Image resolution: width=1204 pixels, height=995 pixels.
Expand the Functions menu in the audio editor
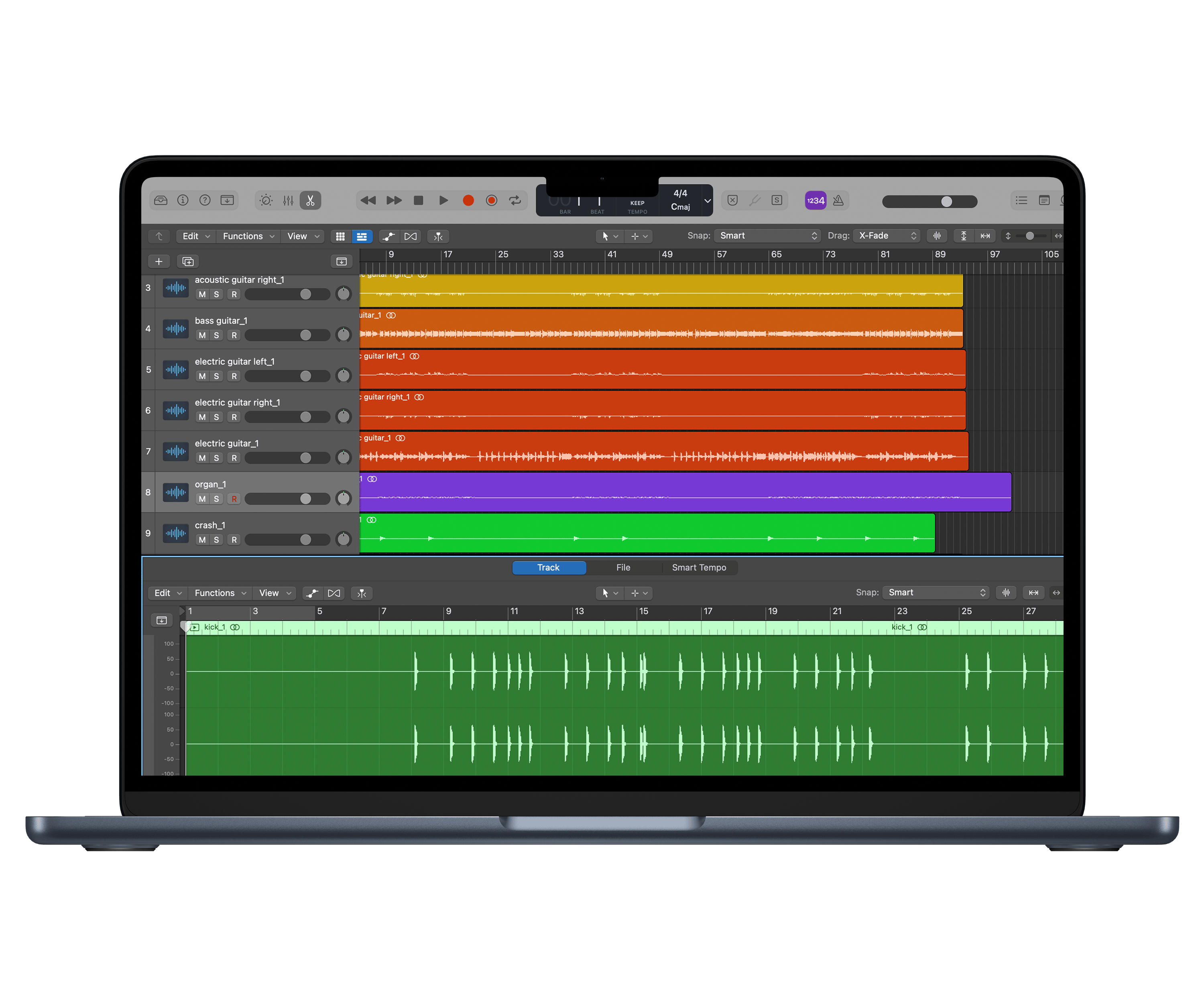pyautogui.click(x=220, y=593)
